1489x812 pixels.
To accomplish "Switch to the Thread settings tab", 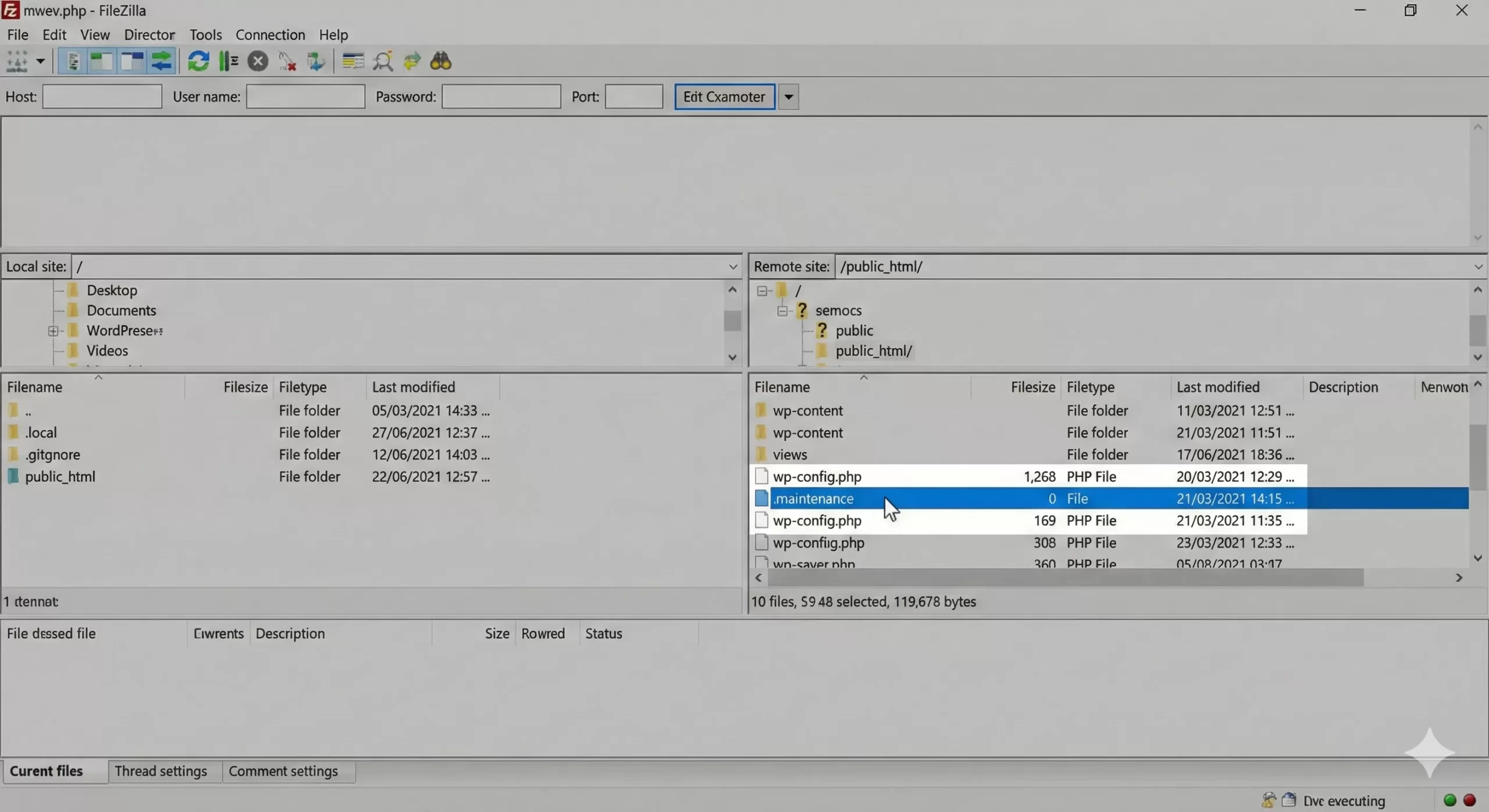I will pos(161,771).
